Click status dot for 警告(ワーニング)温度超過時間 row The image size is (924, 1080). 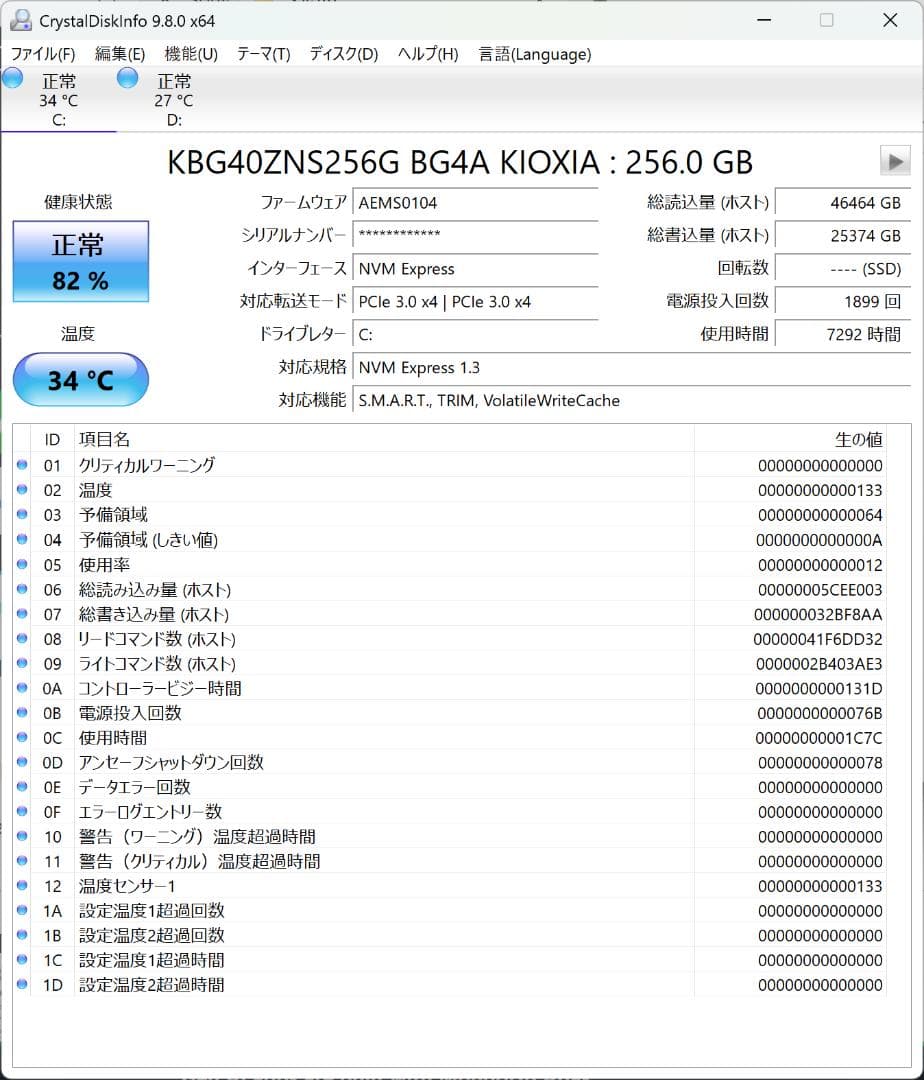pyautogui.click(x=22, y=836)
